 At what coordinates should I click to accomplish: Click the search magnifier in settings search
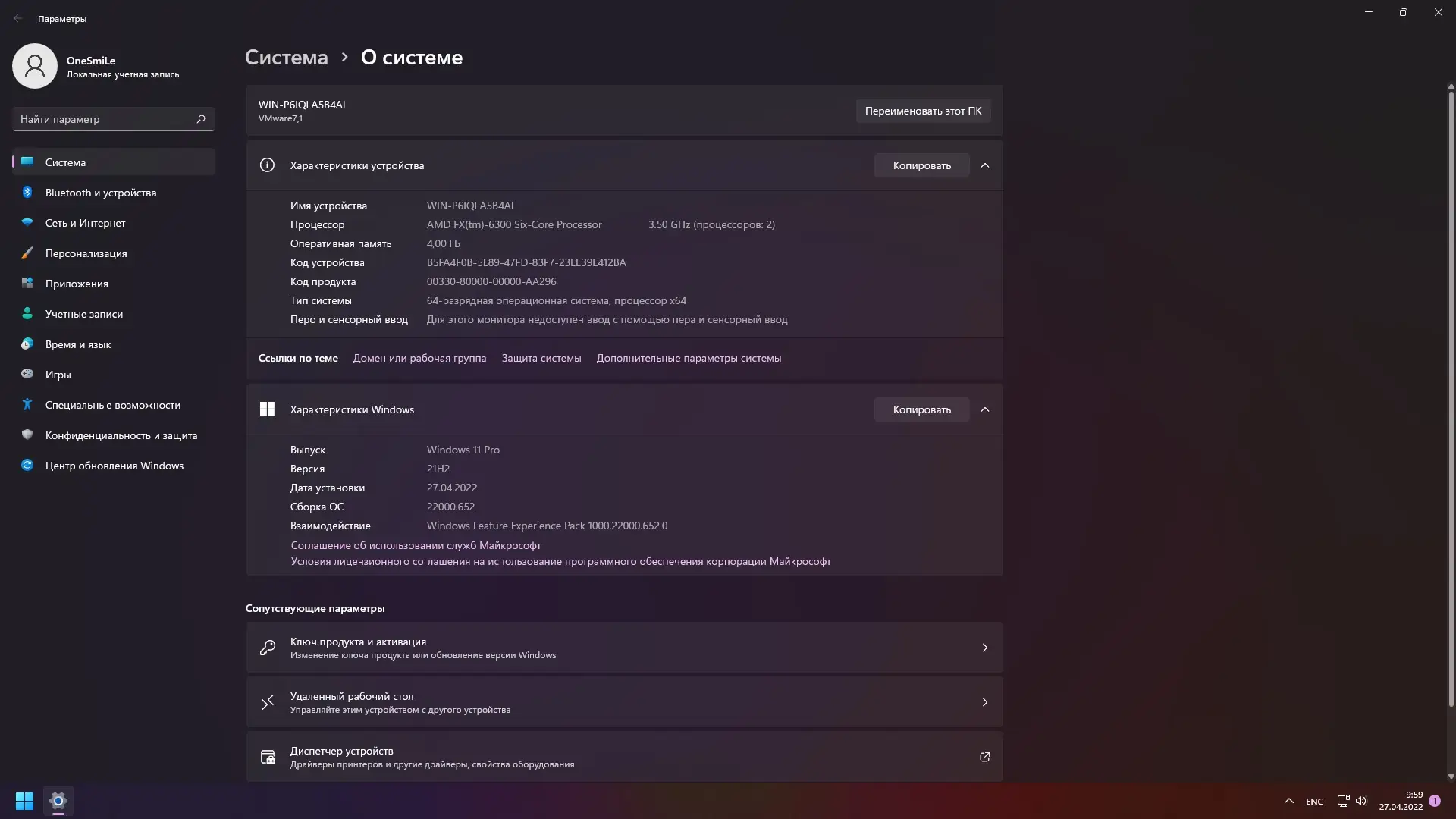[201, 119]
